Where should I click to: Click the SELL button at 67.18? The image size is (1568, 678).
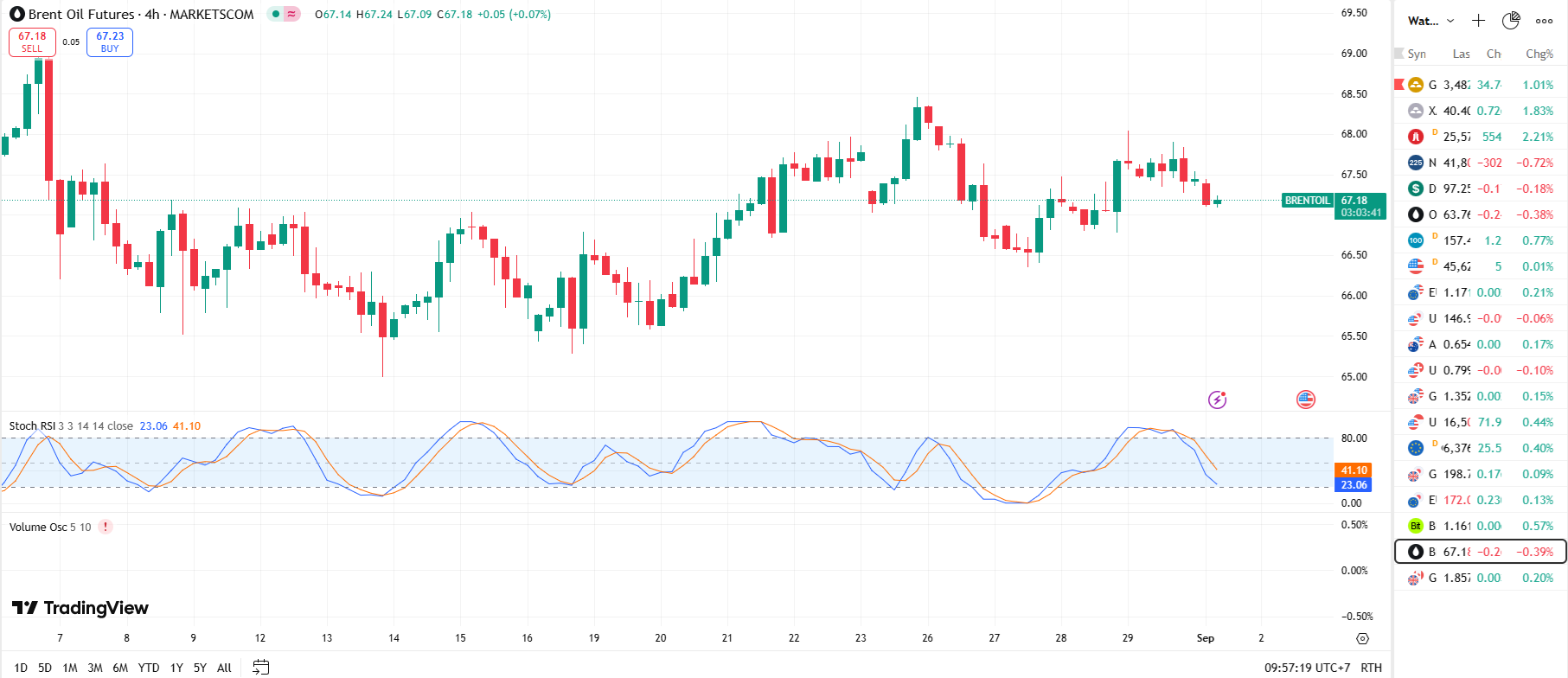[32, 42]
